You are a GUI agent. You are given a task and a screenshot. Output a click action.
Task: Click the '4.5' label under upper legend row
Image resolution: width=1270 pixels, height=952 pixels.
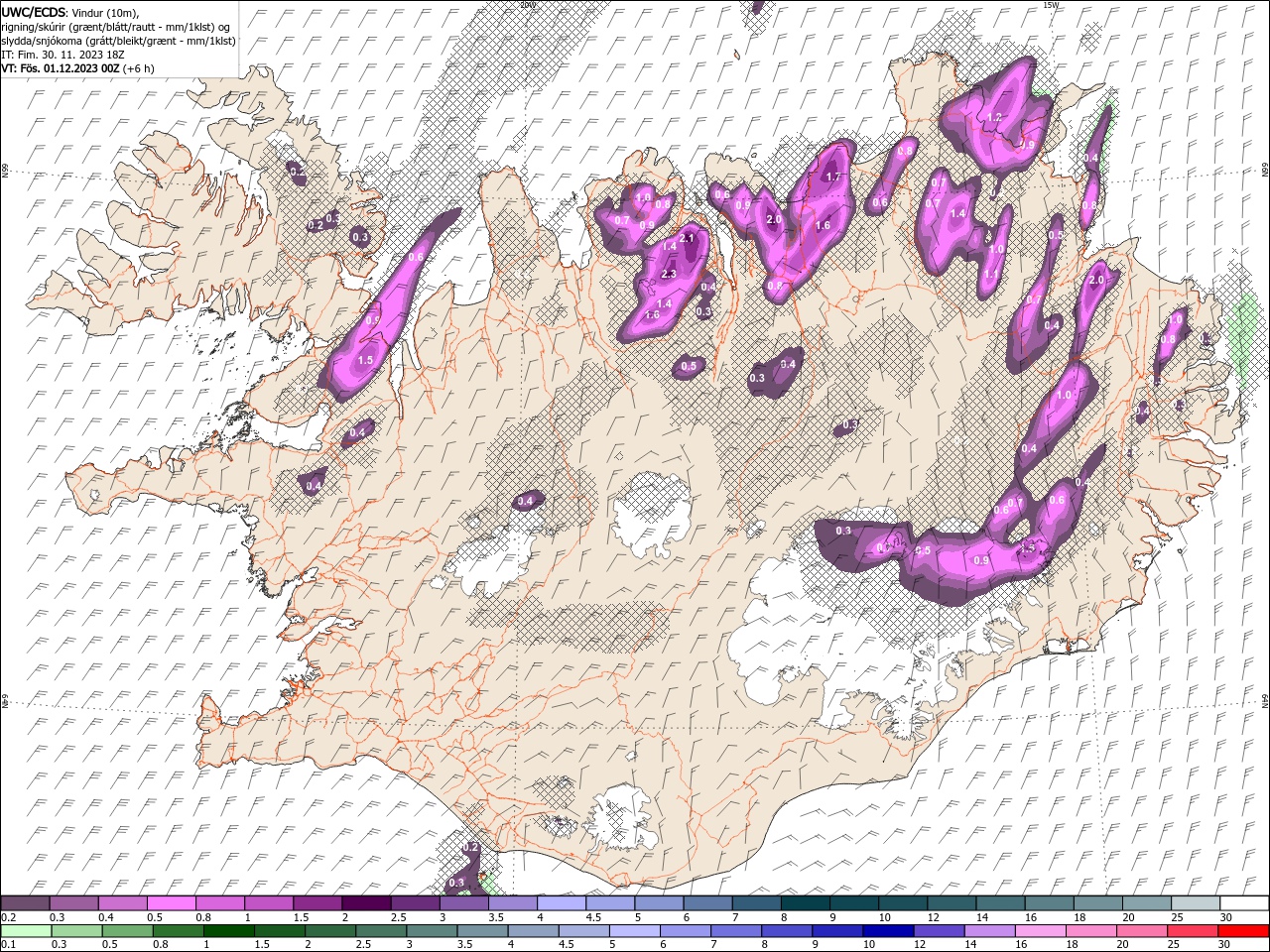tap(593, 918)
